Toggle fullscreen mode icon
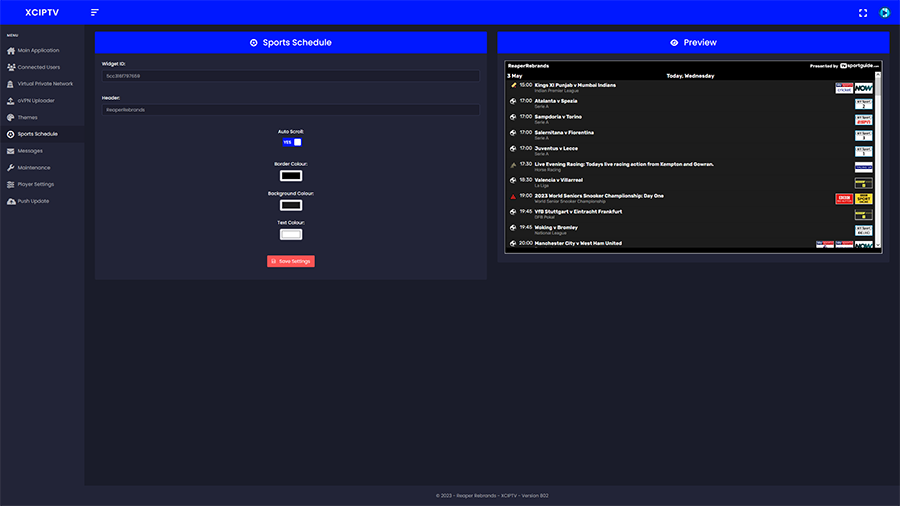This screenshot has height=506, width=900. point(863,13)
